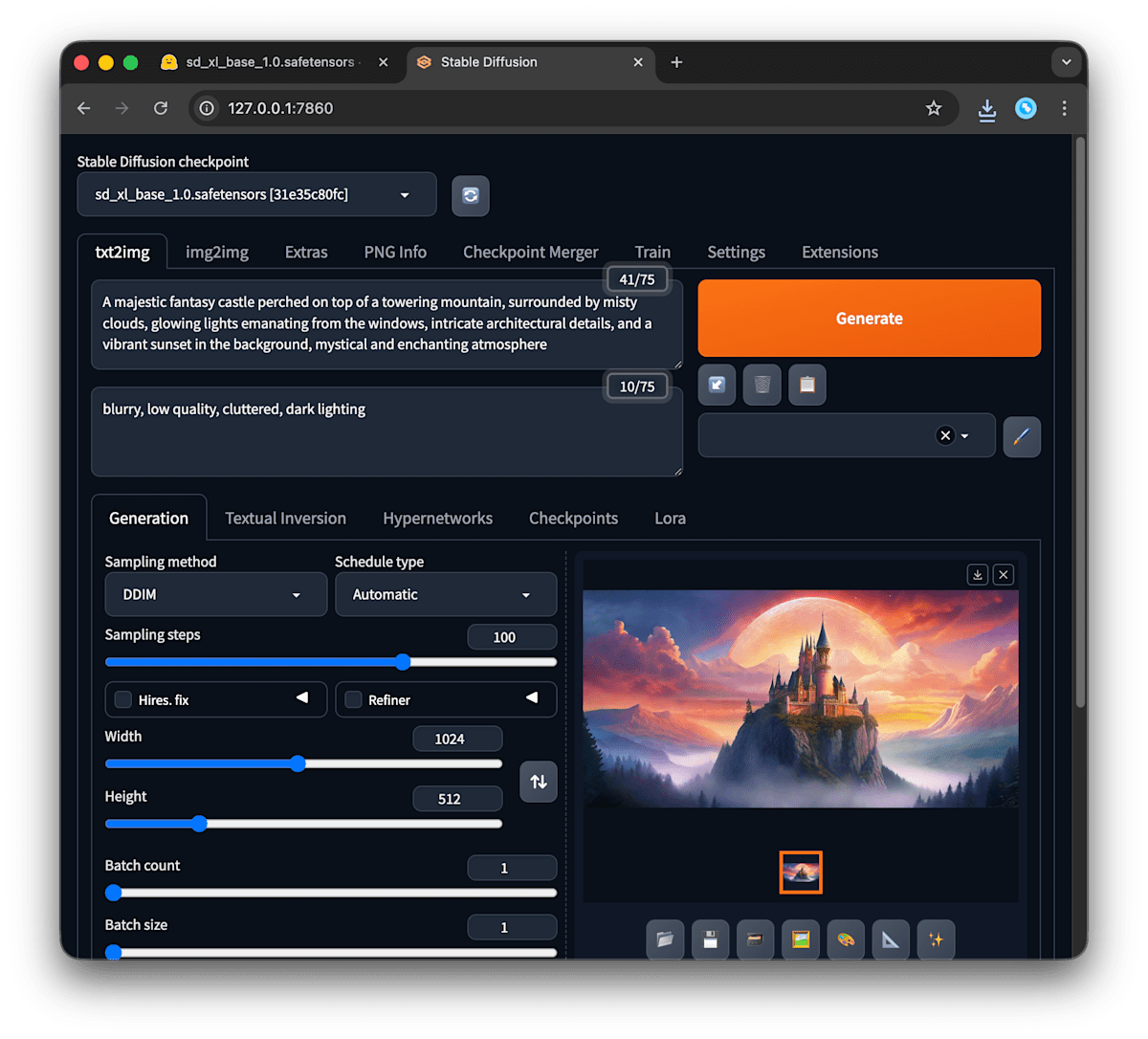Open the Settings tab
Image resolution: width=1148 pixels, height=1039 pixels.
[736, 253]
